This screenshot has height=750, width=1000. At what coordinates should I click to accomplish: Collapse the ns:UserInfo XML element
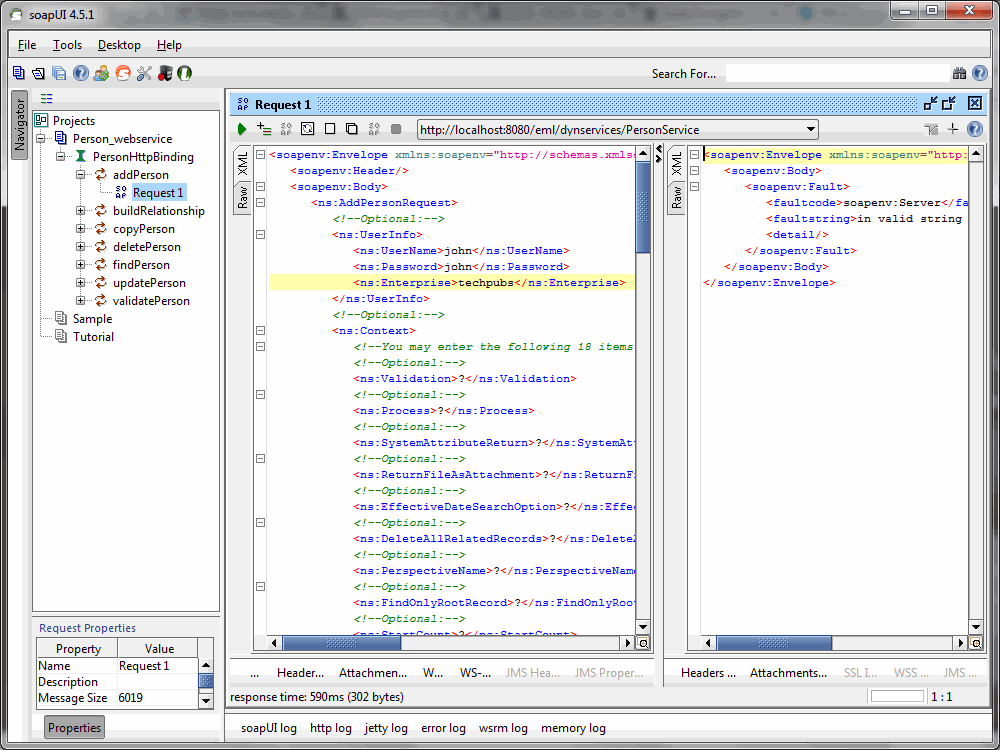[x=260, y=235]
